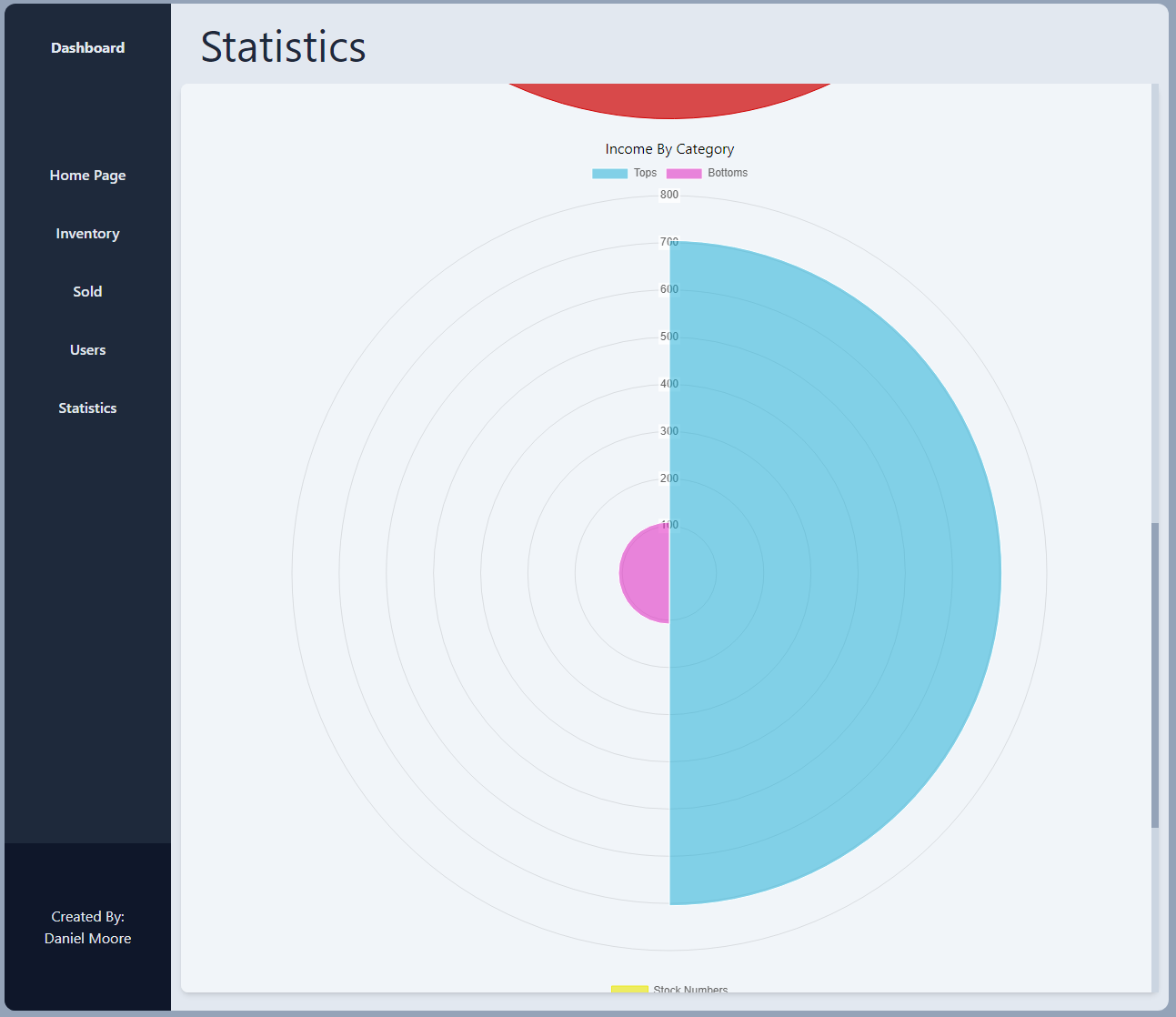Click the 400 axis label

pyautogui.click(x=669, y=384)
